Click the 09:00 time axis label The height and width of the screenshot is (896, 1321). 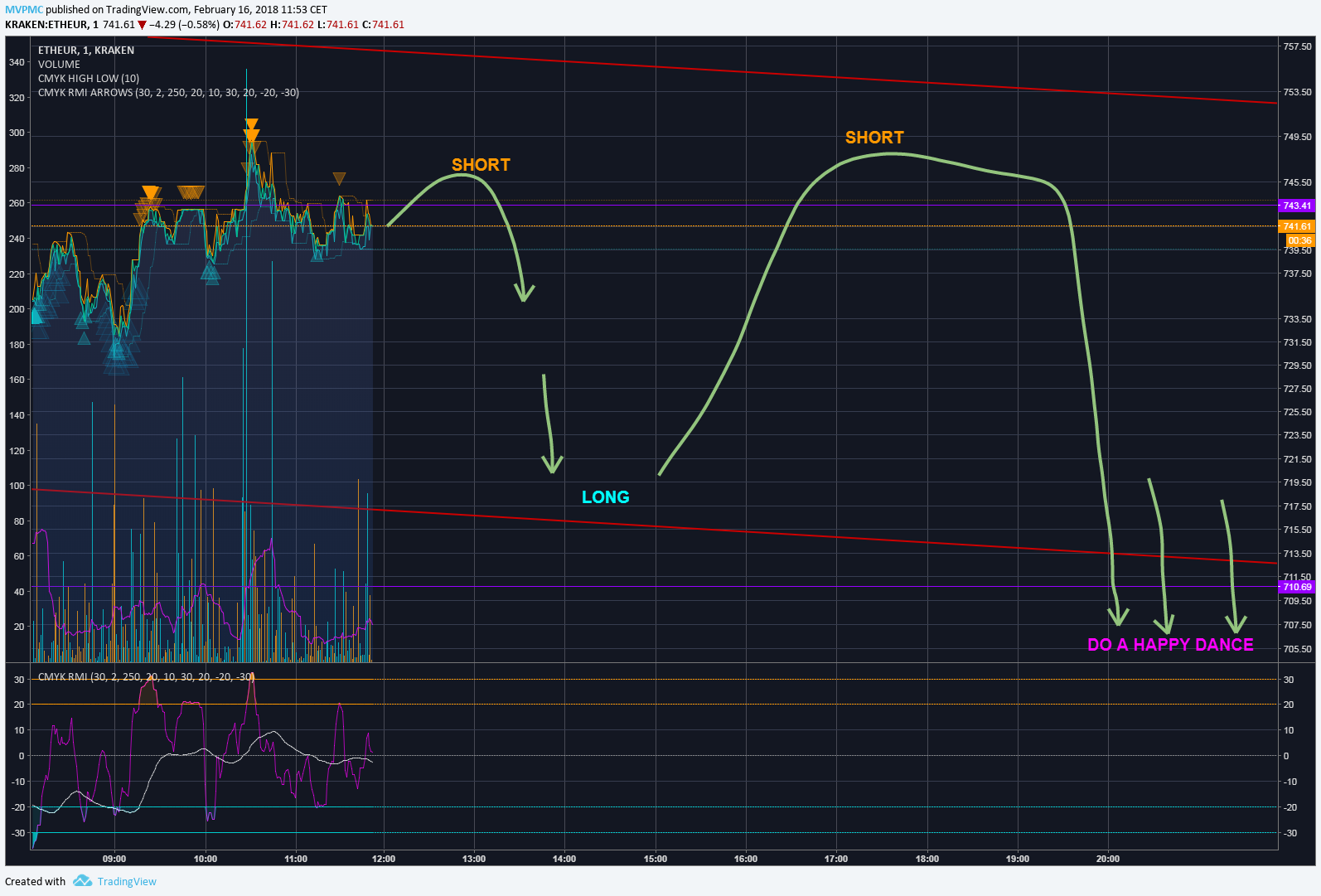(x=114, y=859)
